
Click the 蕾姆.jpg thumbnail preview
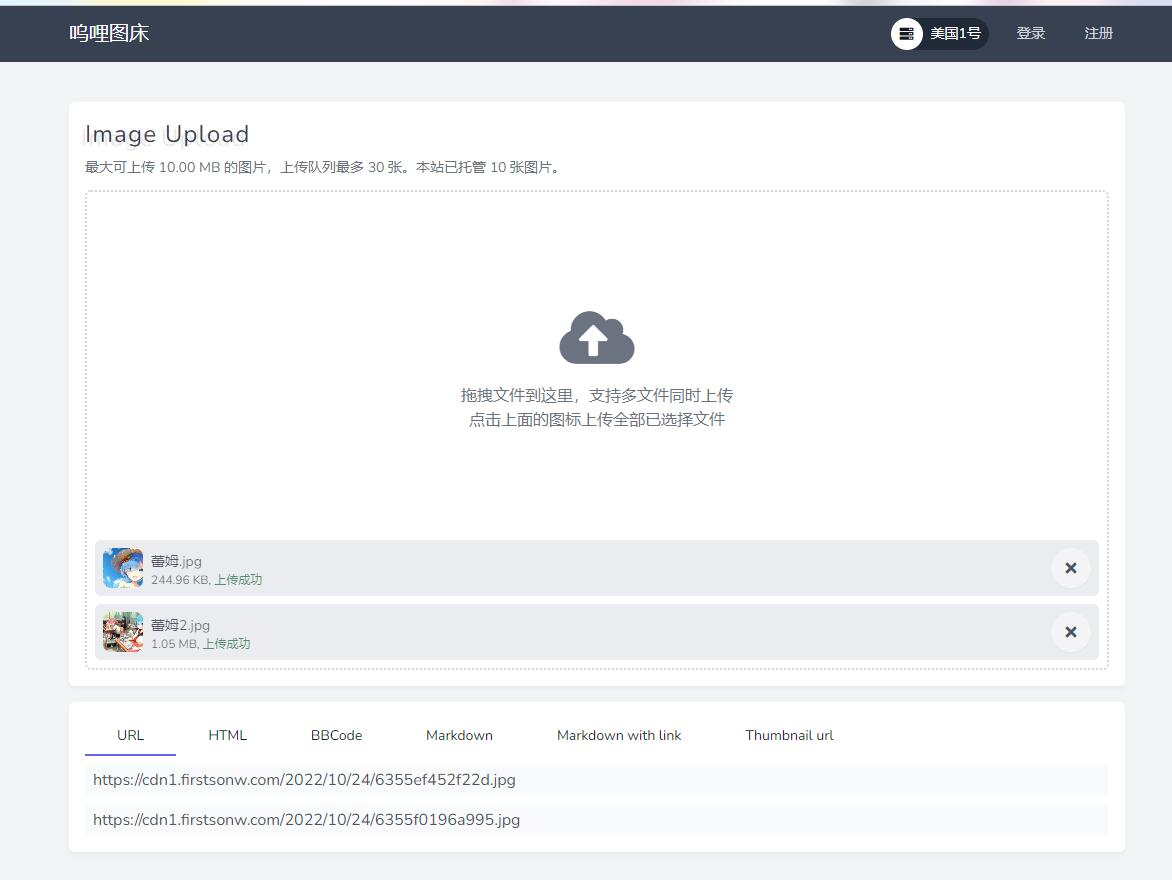tap(123, 568)
